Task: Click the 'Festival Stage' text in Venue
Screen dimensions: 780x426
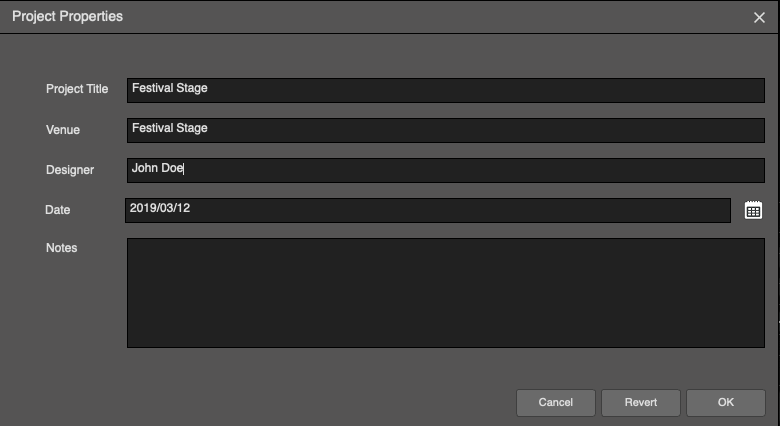Action: tap(170, 128)
